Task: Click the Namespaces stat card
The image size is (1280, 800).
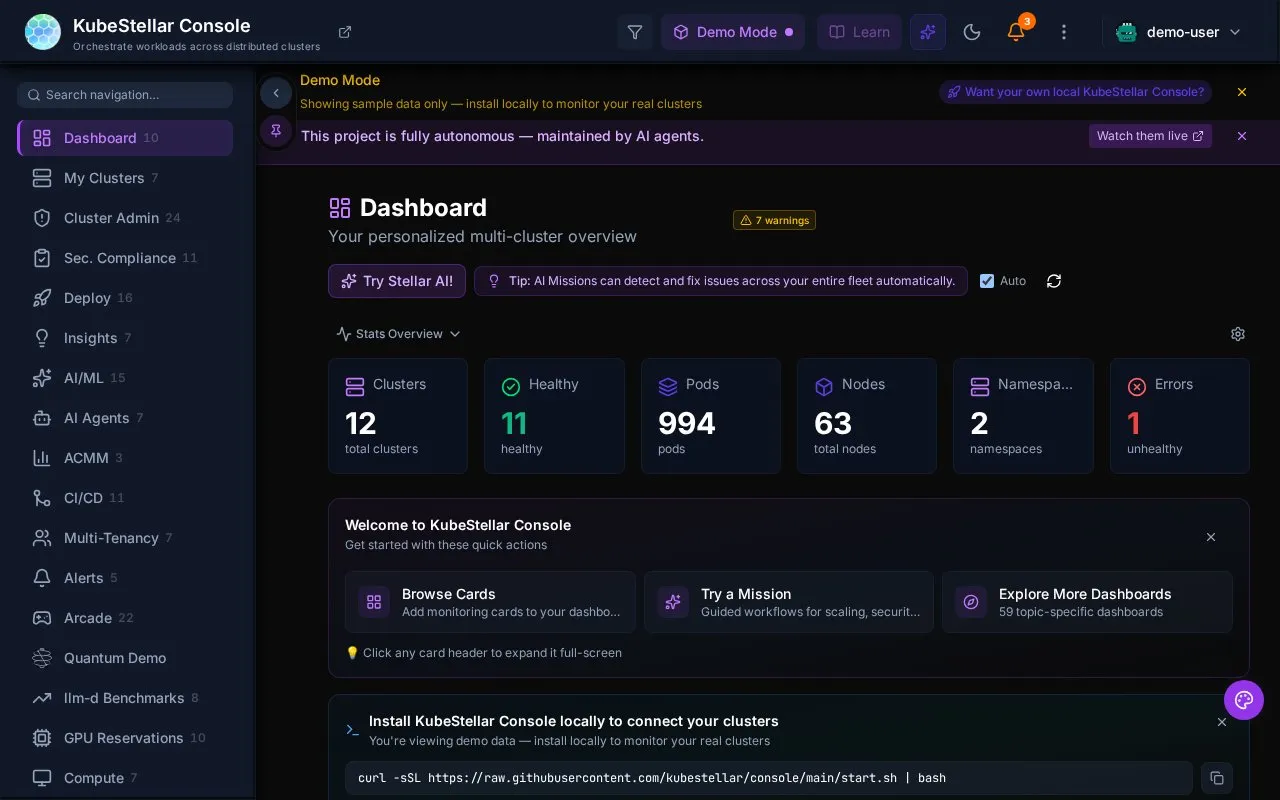Action: (1023, 416)
